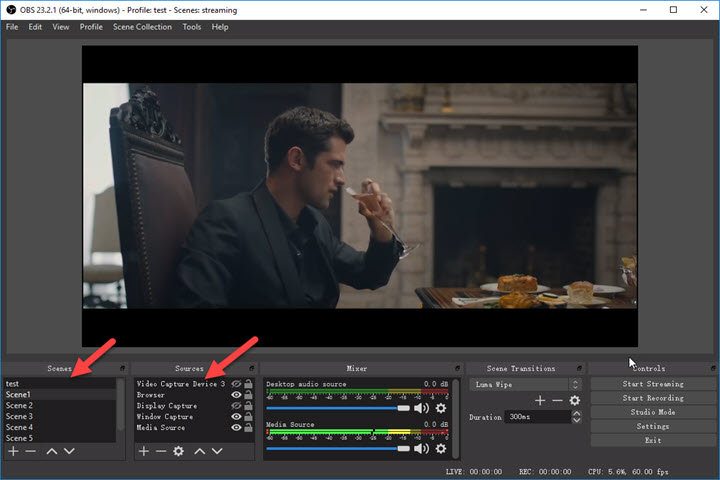Select 'Video Capture Device 3' source row
The height and width of the screenshot is (480, 720).
pyautogui.click(x=194, y=384)
